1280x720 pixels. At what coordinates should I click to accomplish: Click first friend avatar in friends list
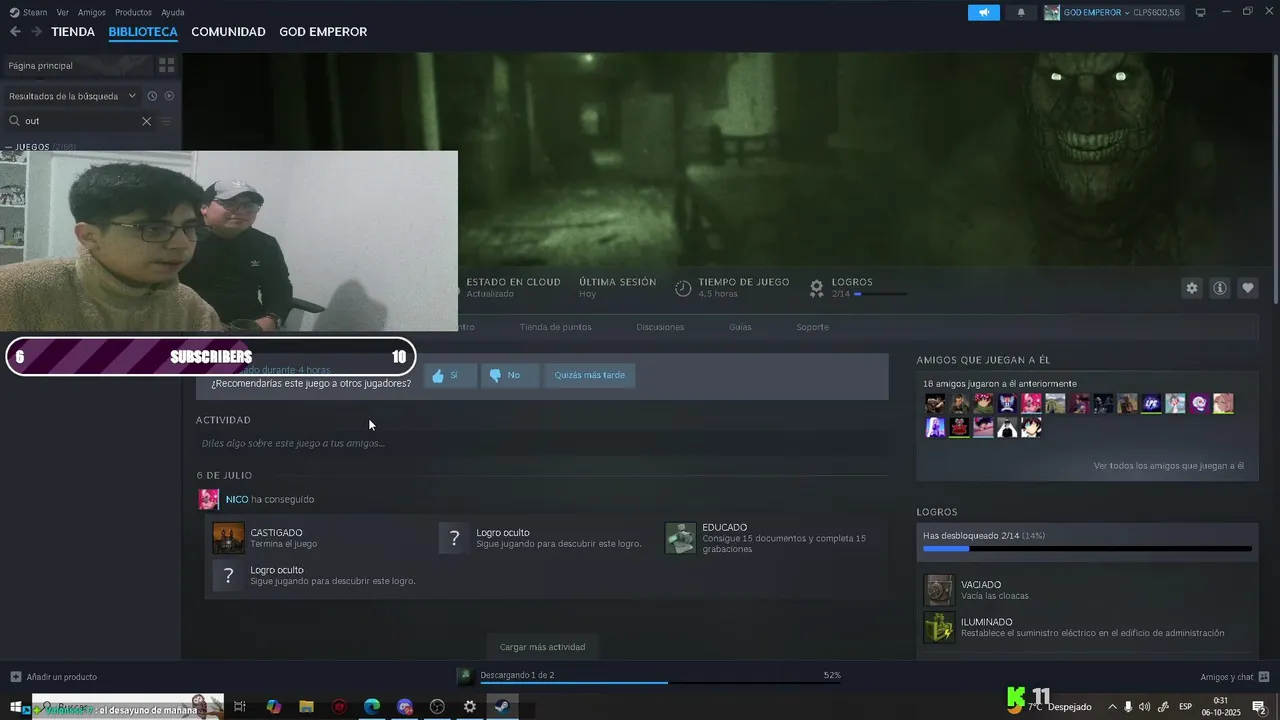(935, 403)
